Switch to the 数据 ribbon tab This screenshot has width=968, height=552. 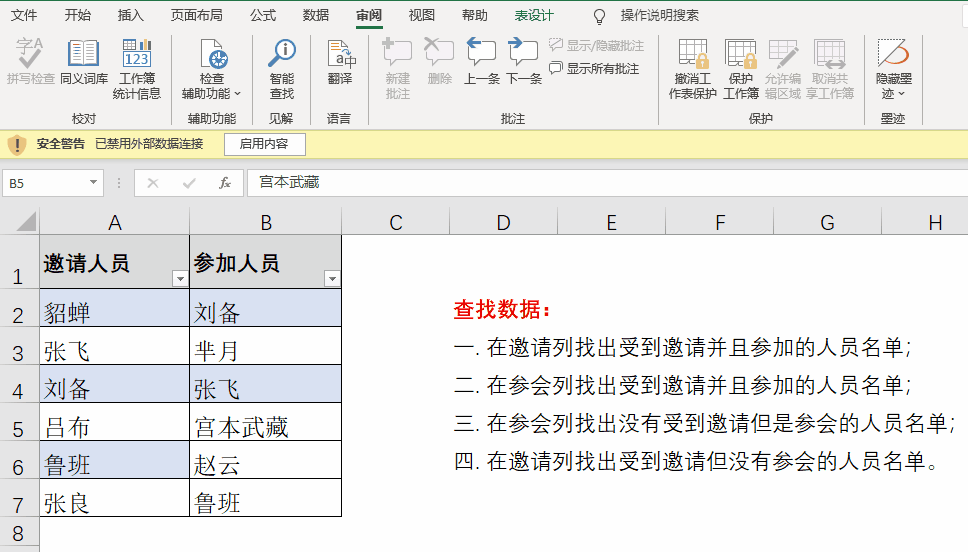(x=316, y=15)
